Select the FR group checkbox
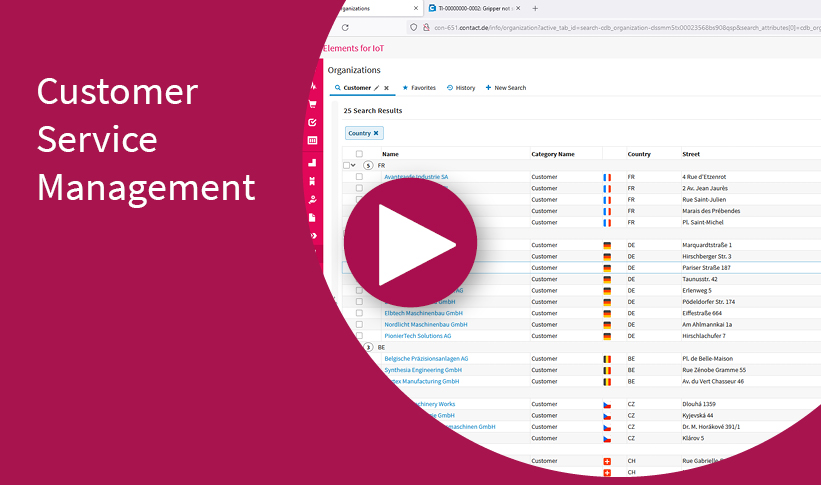 (346, 165)
